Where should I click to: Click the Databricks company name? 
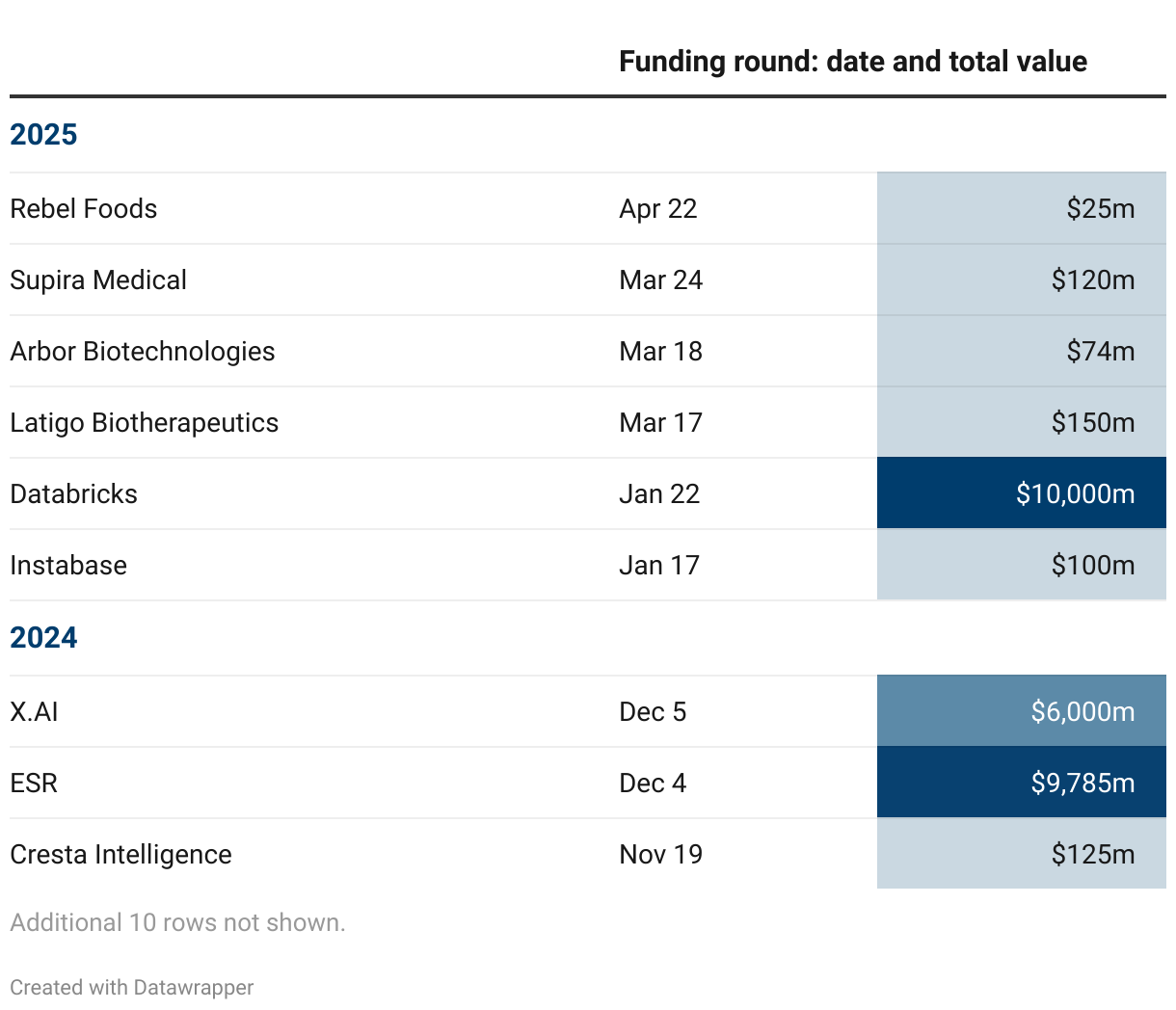[x=74, y=493]
